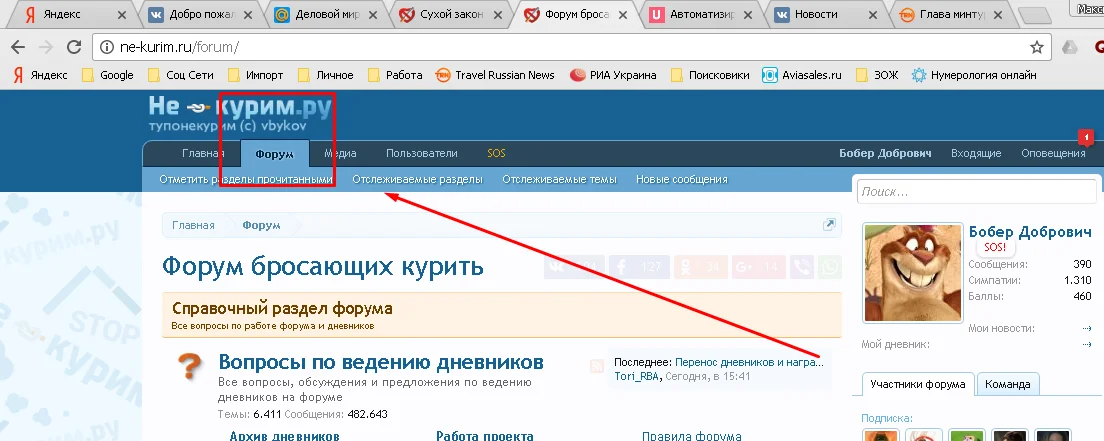
Task: Go back with the browser back arrow
Action: point(18,47)
